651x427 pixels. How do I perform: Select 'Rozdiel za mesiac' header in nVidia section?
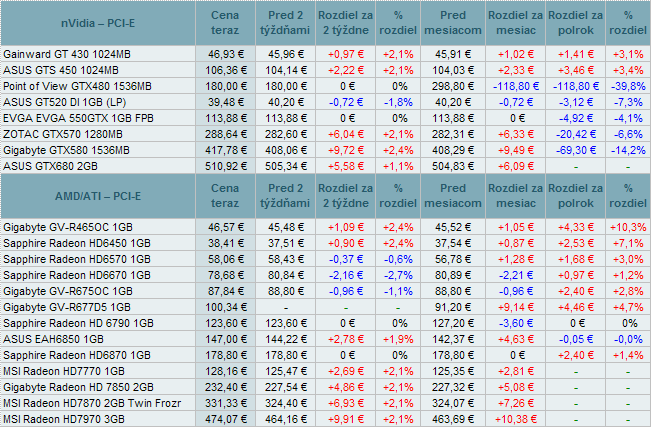pyautogui.click(x=515, y=23)
